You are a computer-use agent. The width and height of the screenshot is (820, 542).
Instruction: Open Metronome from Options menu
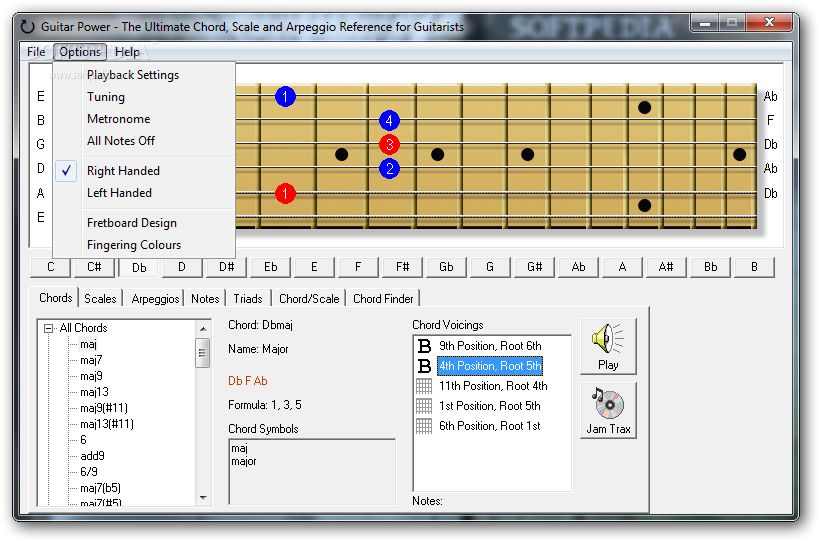(143, 119)
